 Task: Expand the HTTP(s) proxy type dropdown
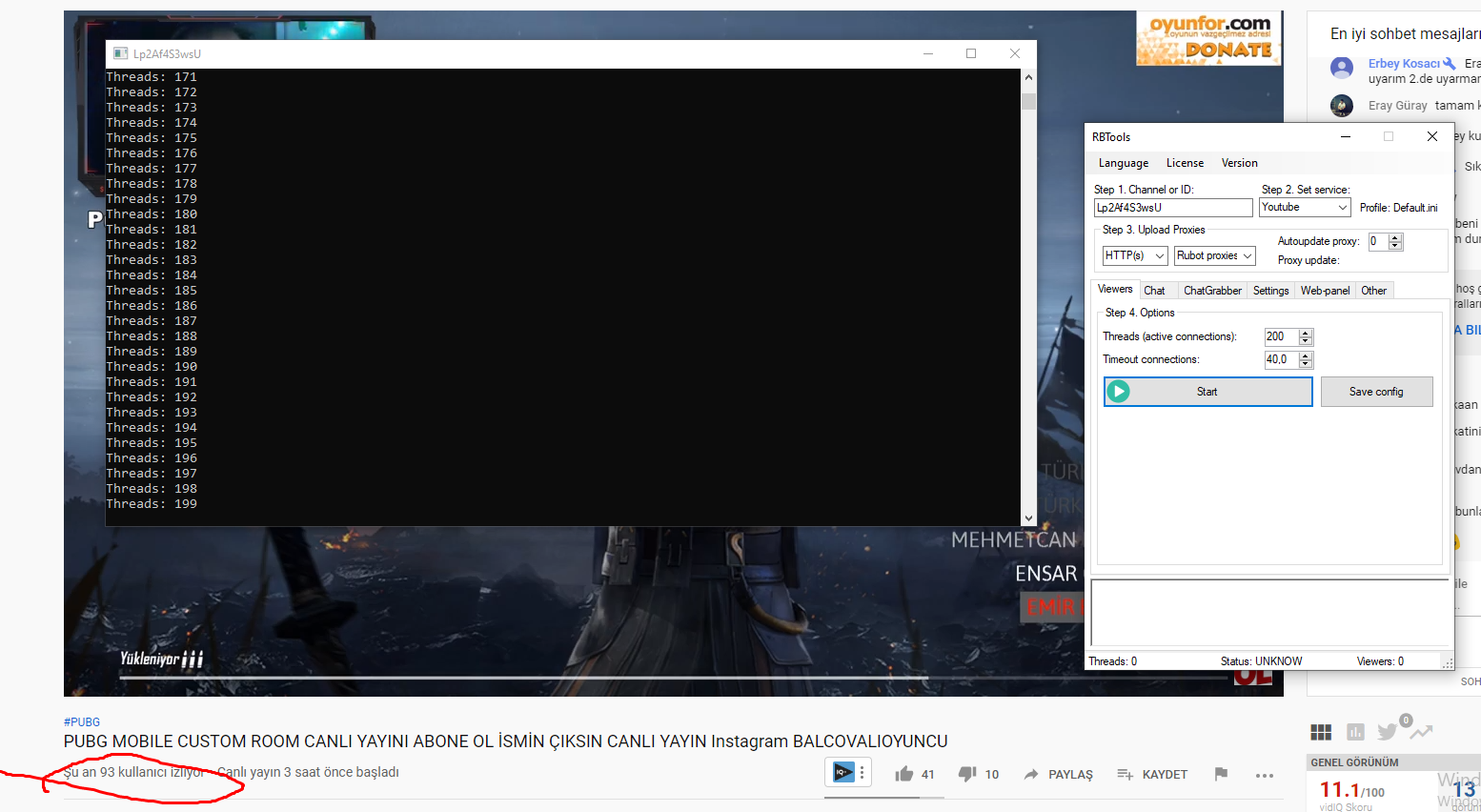click(1134, 255)
